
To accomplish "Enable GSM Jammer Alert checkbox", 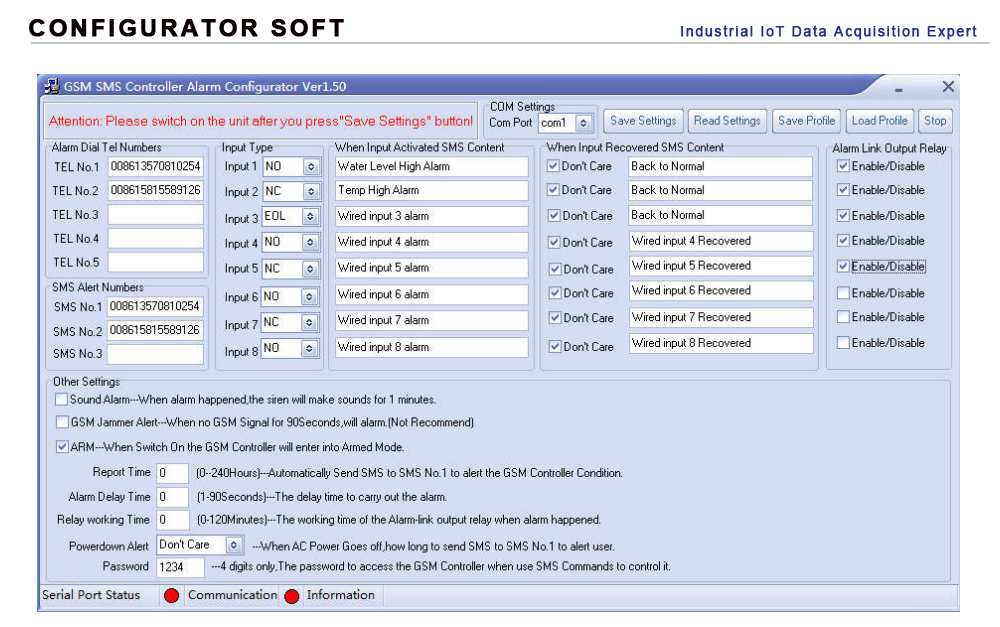I will click(x=62, y=422).
